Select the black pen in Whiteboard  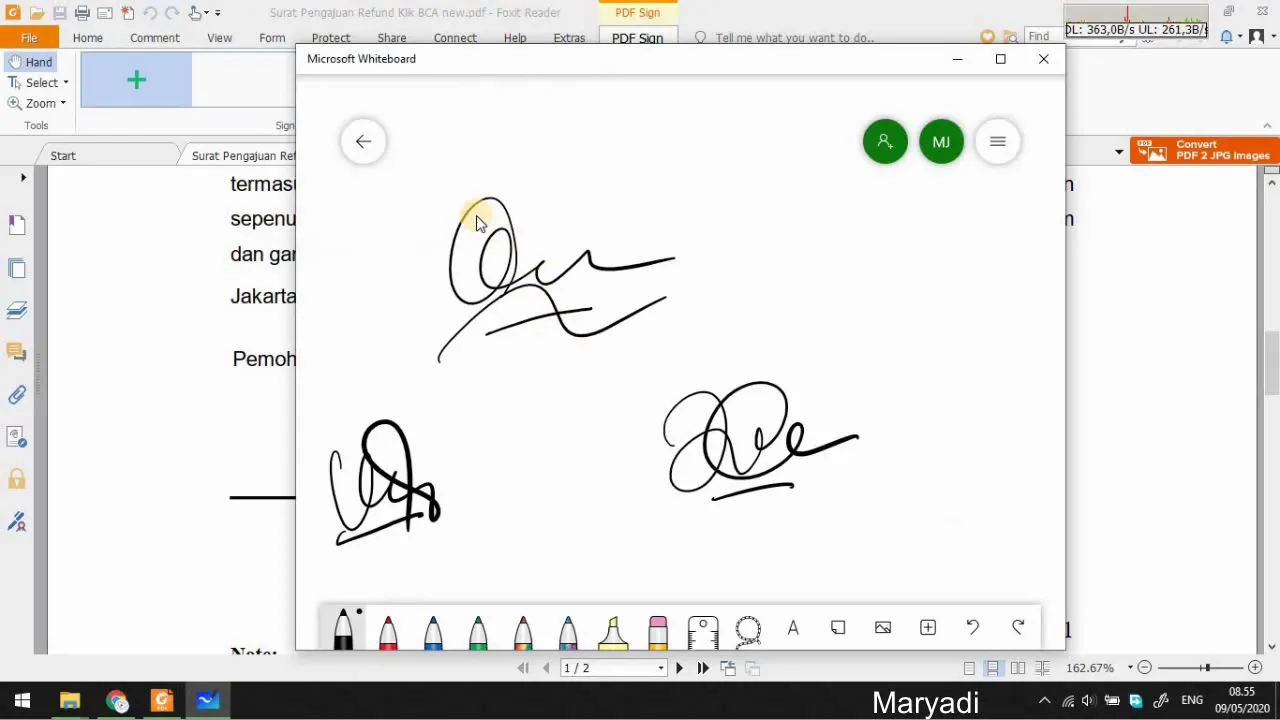pos(343,628)
